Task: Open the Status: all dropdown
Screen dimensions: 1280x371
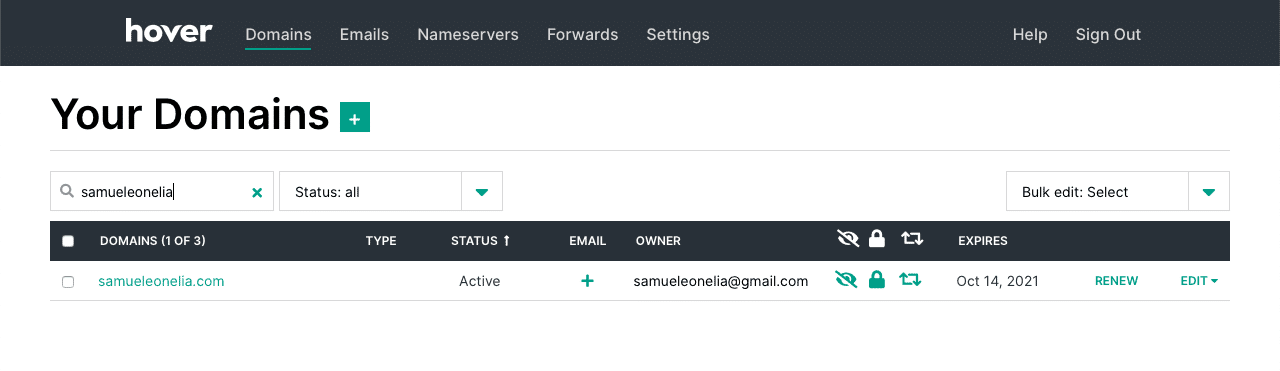Action: click(391, 191)
